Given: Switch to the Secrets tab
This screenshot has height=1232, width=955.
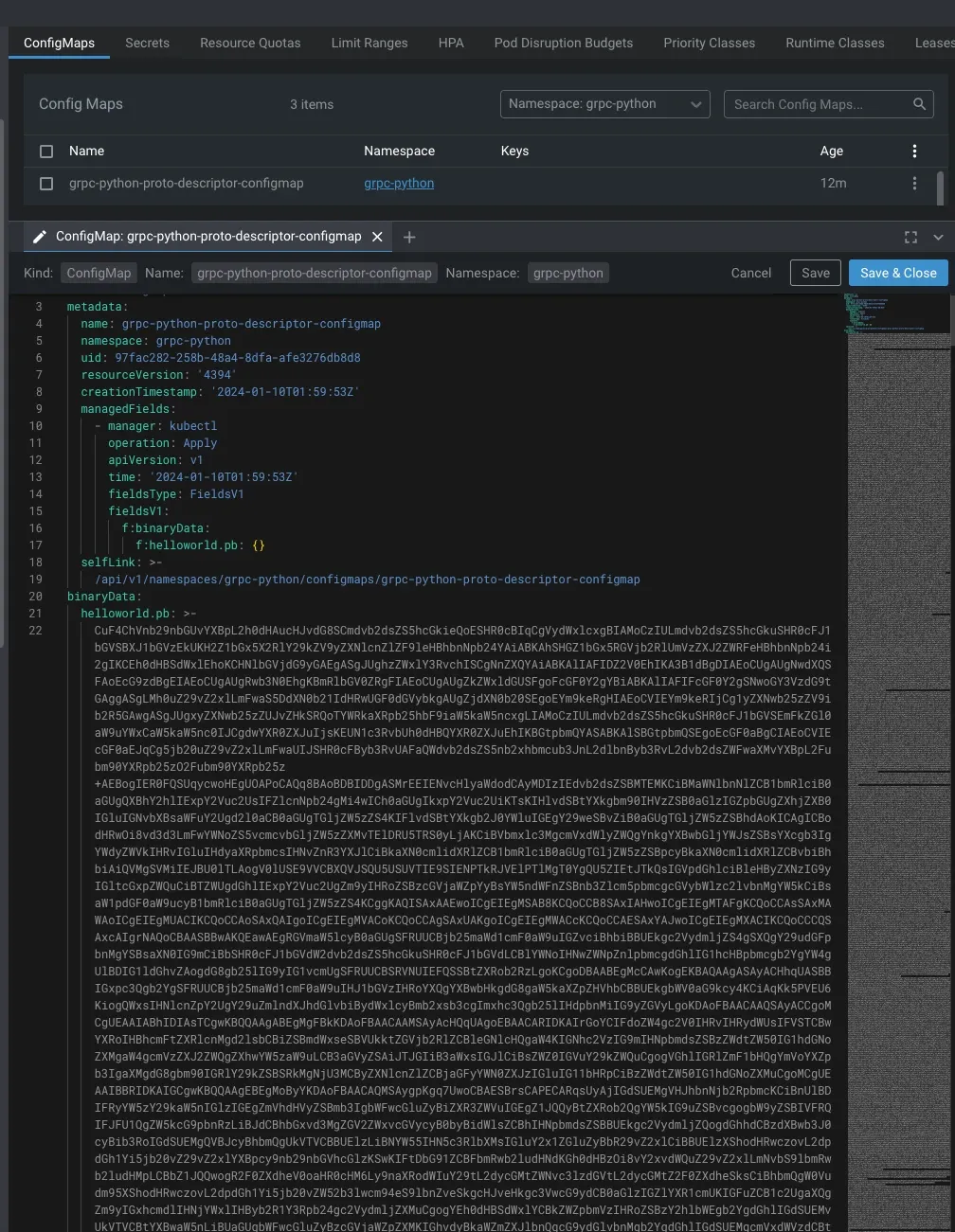Looking at the screenshot, I should (x=147, y=43).
